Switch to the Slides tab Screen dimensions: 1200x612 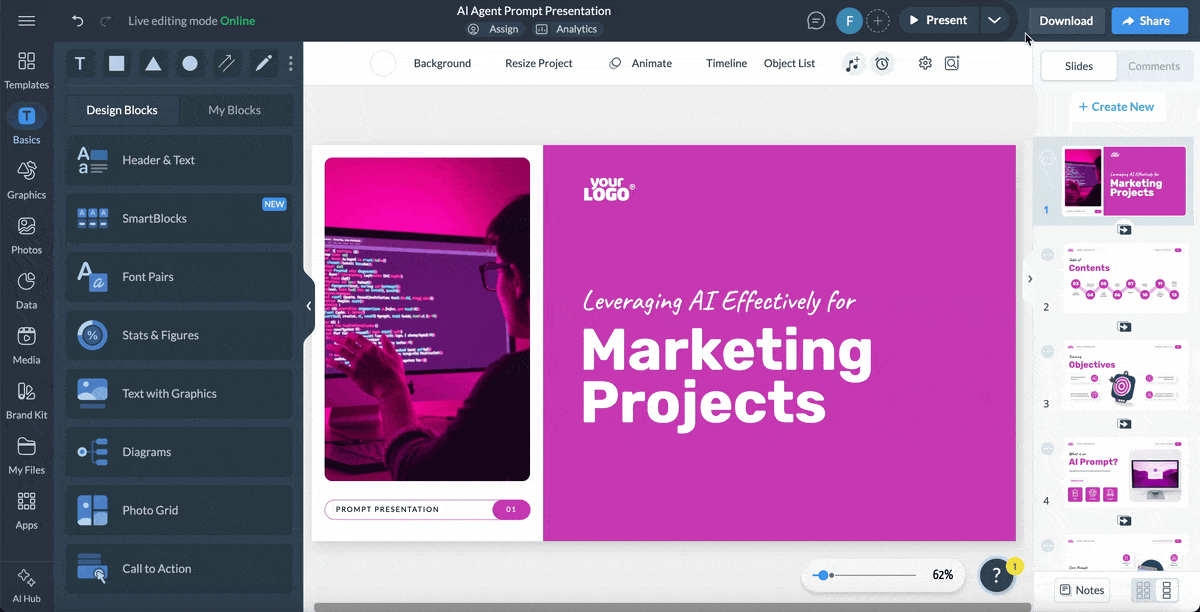point(1079,66)
